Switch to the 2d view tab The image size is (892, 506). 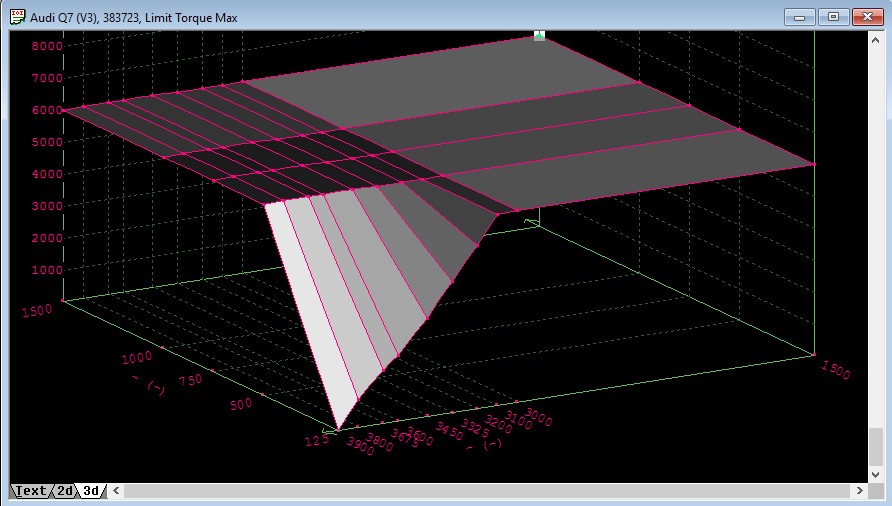coord(64,491)
